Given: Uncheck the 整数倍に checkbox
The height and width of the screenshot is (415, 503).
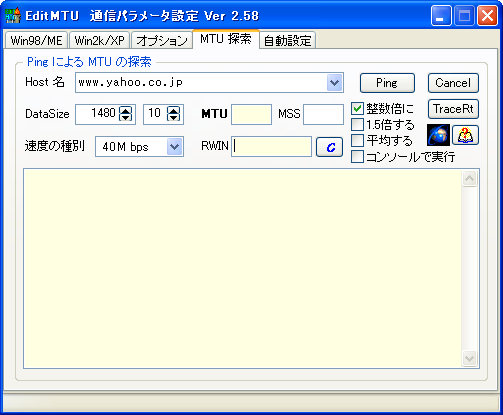Looking at the screenshot, I should click(357, 108).
